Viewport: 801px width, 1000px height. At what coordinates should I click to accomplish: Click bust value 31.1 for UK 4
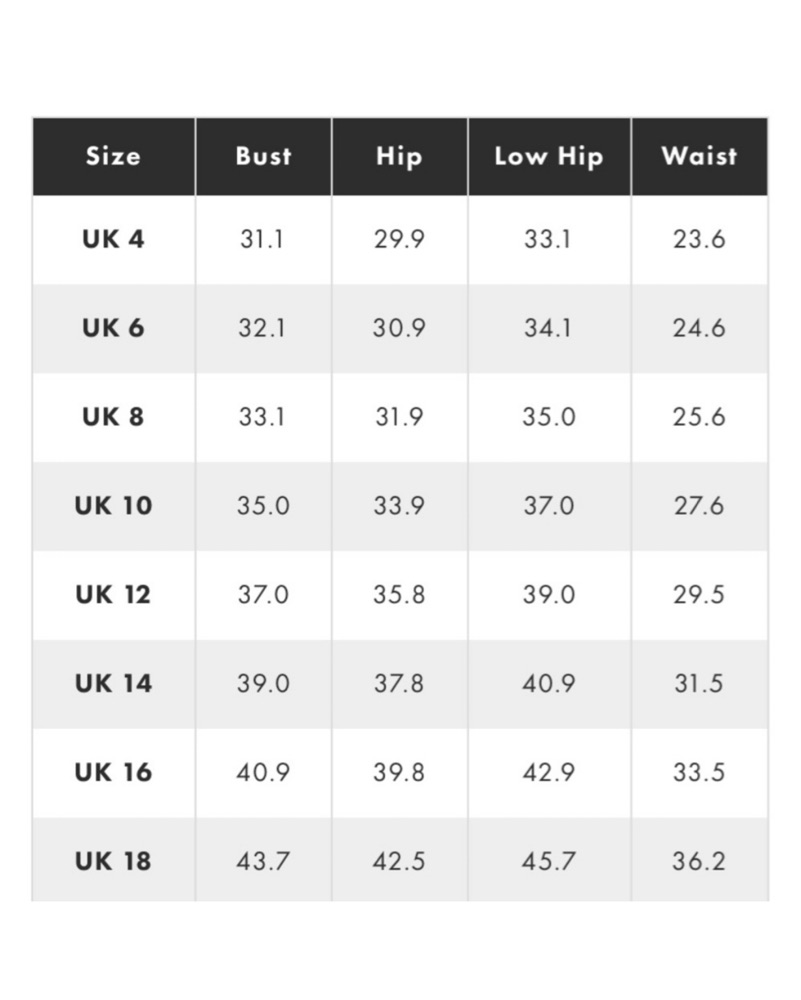[x=262, y=239]
